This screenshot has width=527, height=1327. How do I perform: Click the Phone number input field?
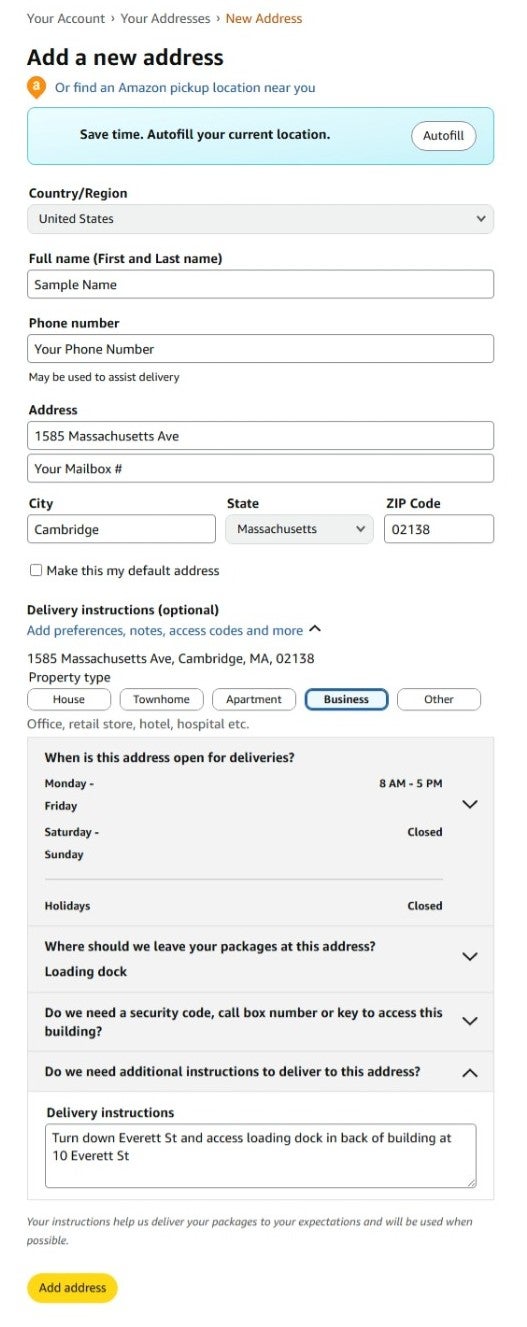[260, 349]
